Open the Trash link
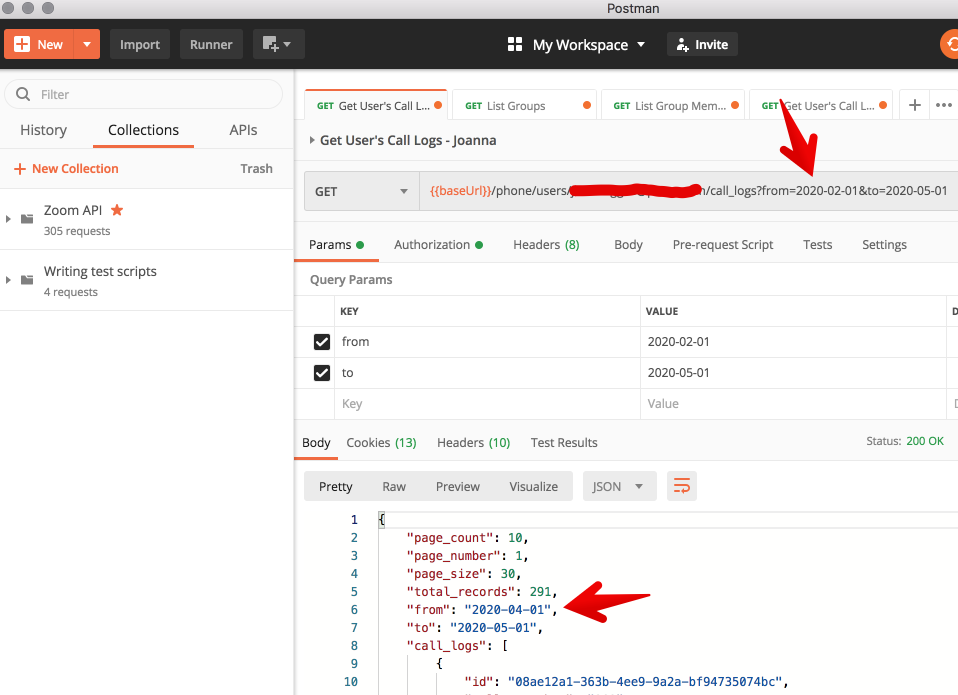 coord(257,169)
